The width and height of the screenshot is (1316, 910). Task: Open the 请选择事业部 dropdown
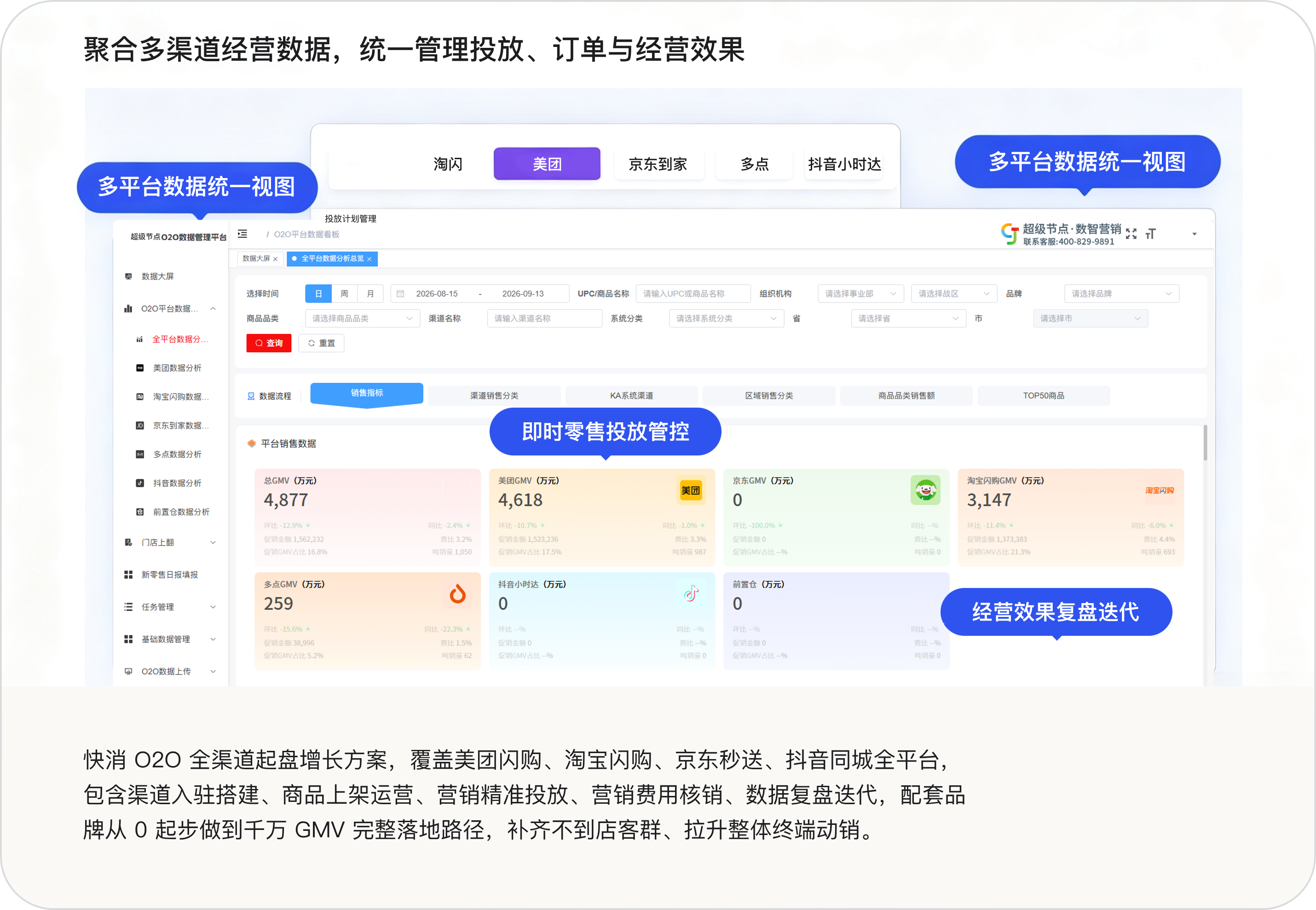861,294
